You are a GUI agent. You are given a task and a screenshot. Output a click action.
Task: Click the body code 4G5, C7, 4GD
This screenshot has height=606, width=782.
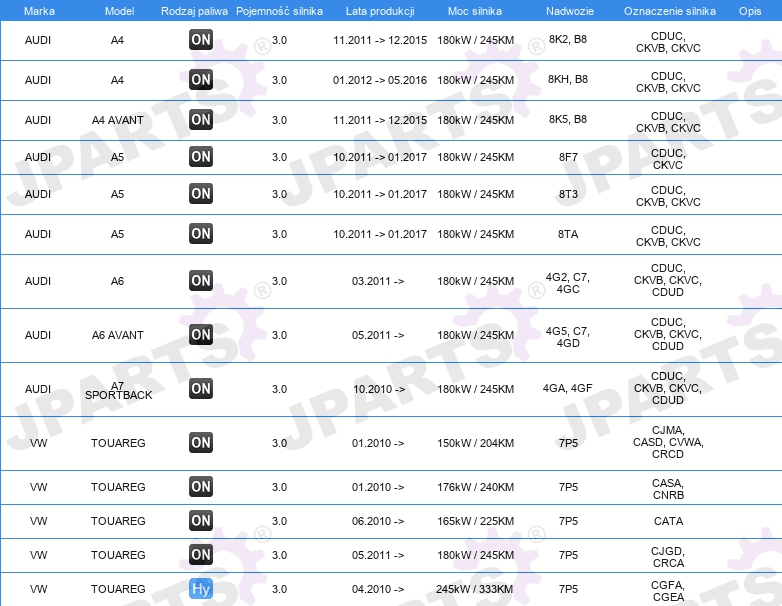(568, 337)
